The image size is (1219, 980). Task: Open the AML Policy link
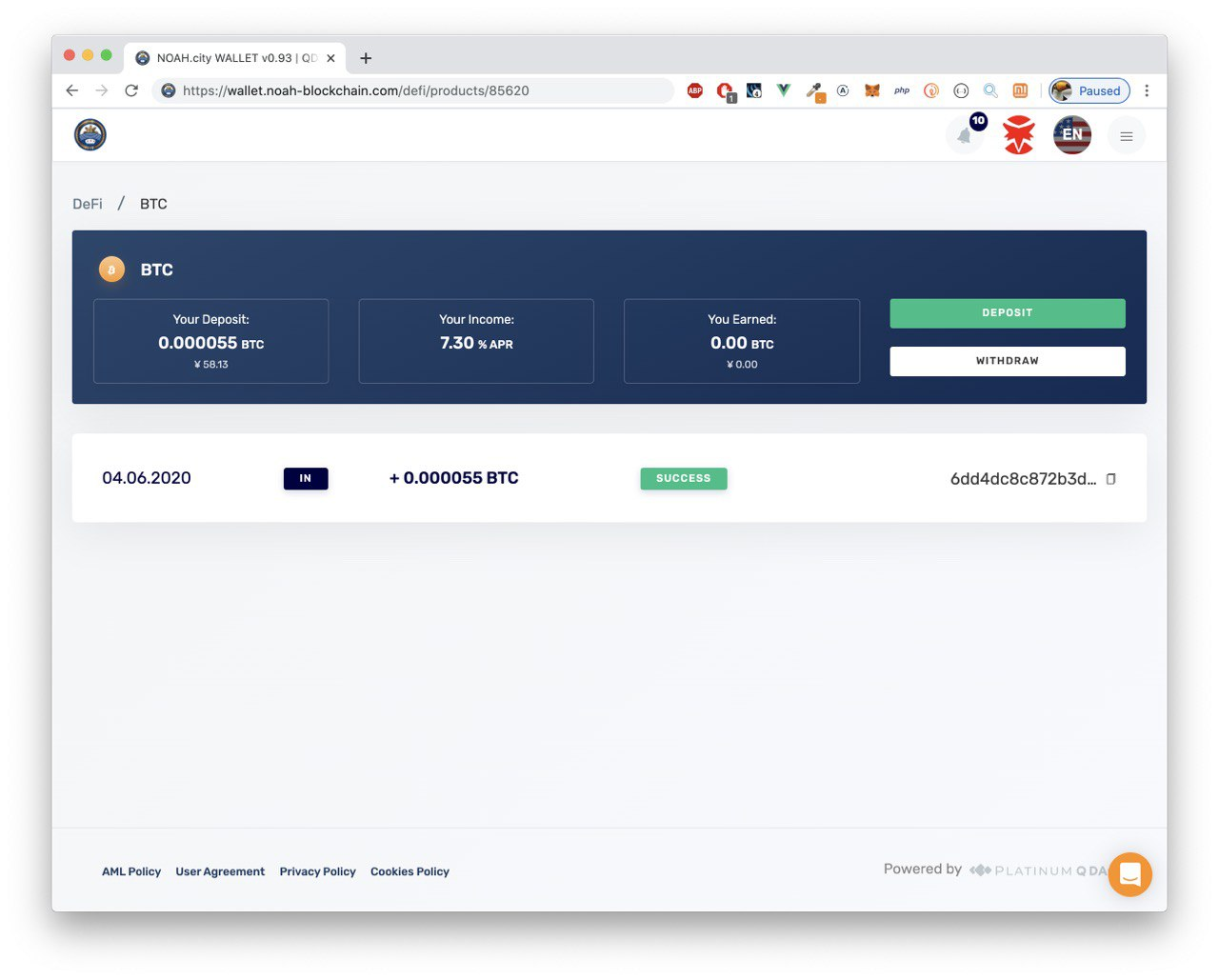(x=131, y=871)
